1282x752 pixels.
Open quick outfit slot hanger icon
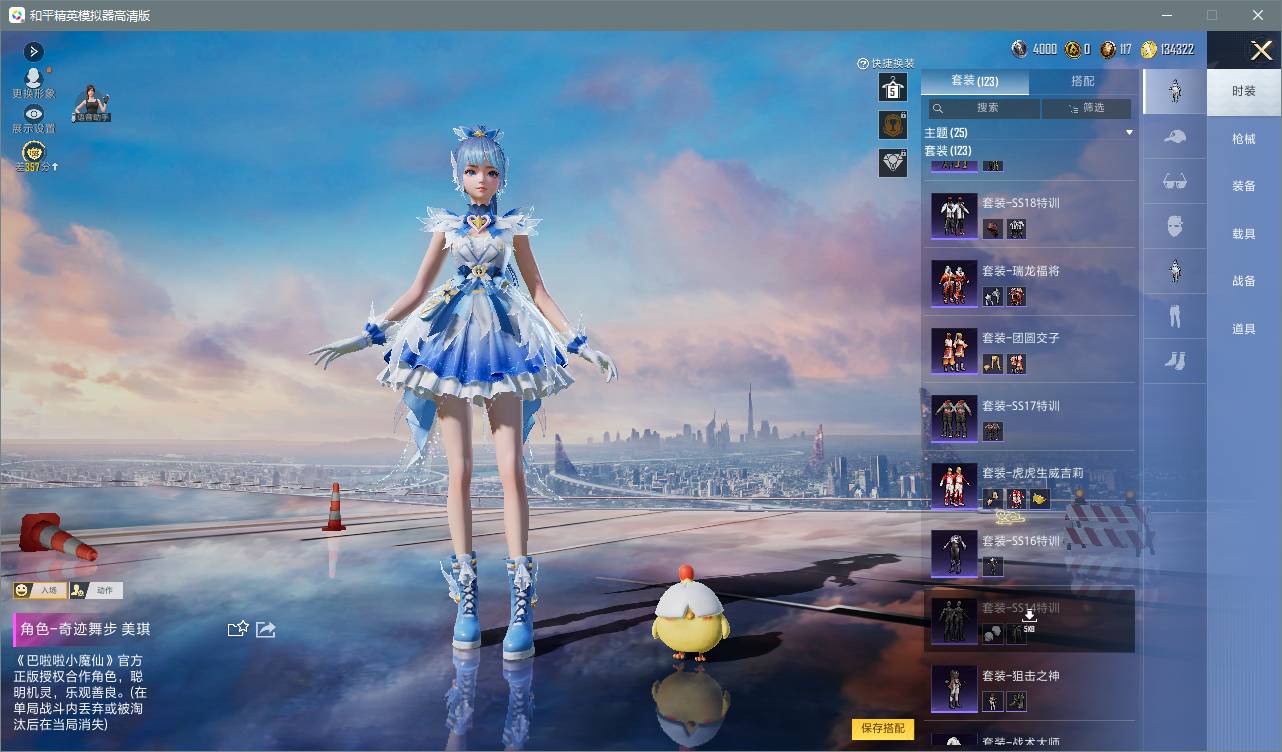(x=893, y=87)
